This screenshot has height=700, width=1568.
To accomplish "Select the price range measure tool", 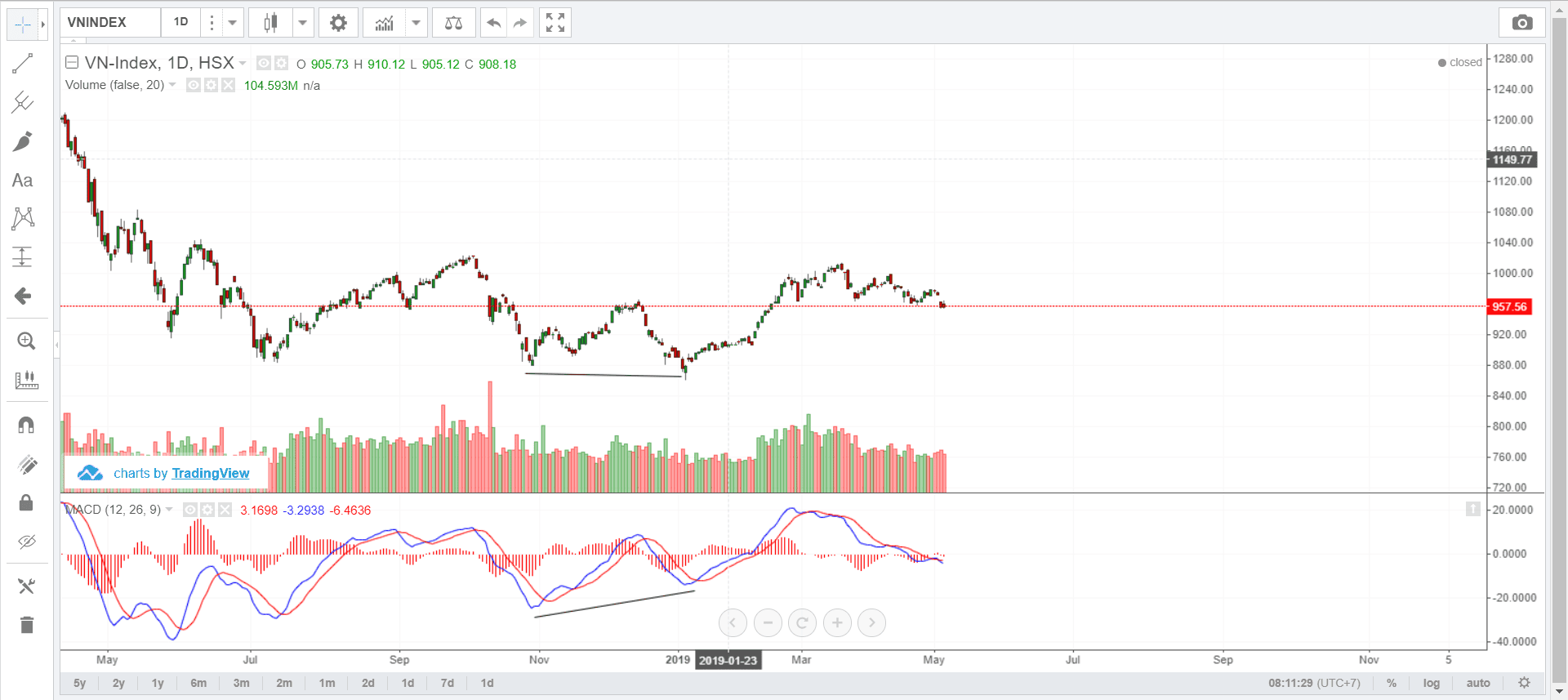I will pos(23,257).
